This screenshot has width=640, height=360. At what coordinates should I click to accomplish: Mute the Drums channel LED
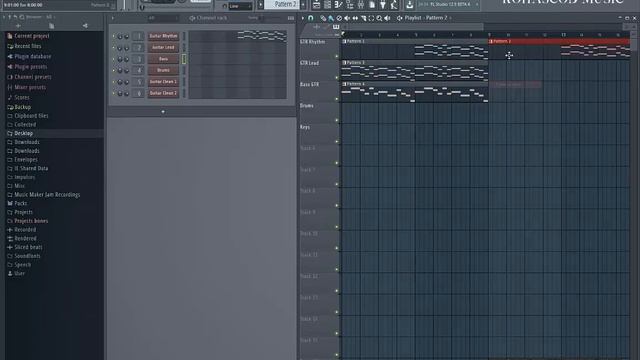(113, 70)
